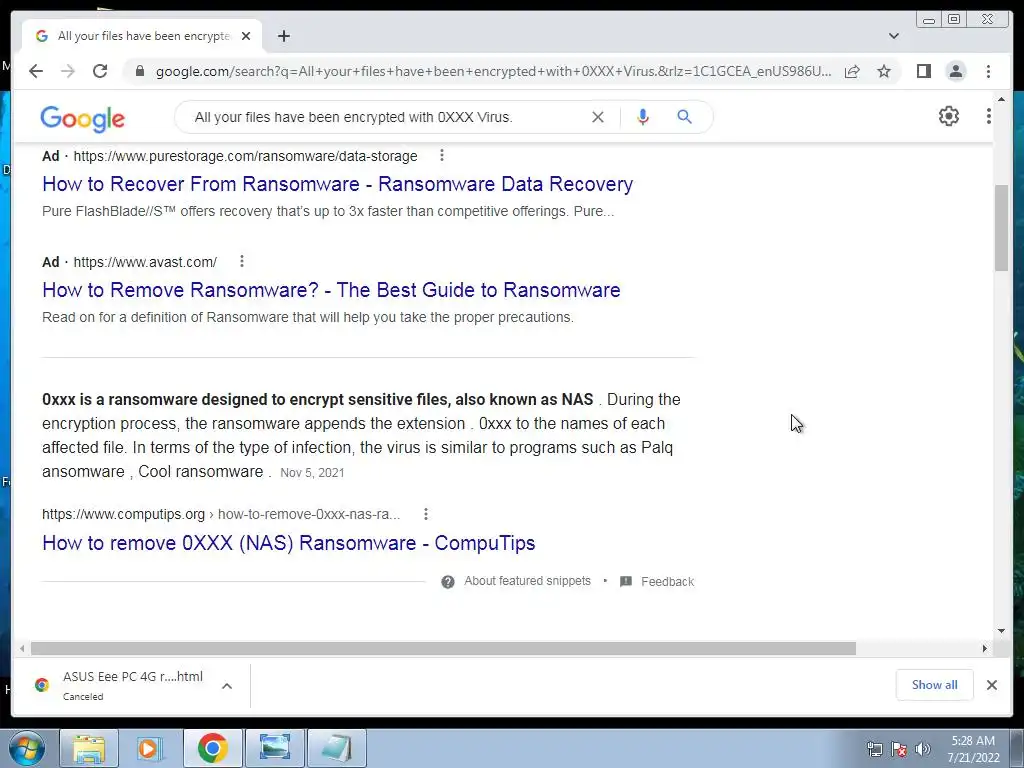Bookmark this tab with the star
This screenshot has height=768, width=1024.
click(884, 71)
